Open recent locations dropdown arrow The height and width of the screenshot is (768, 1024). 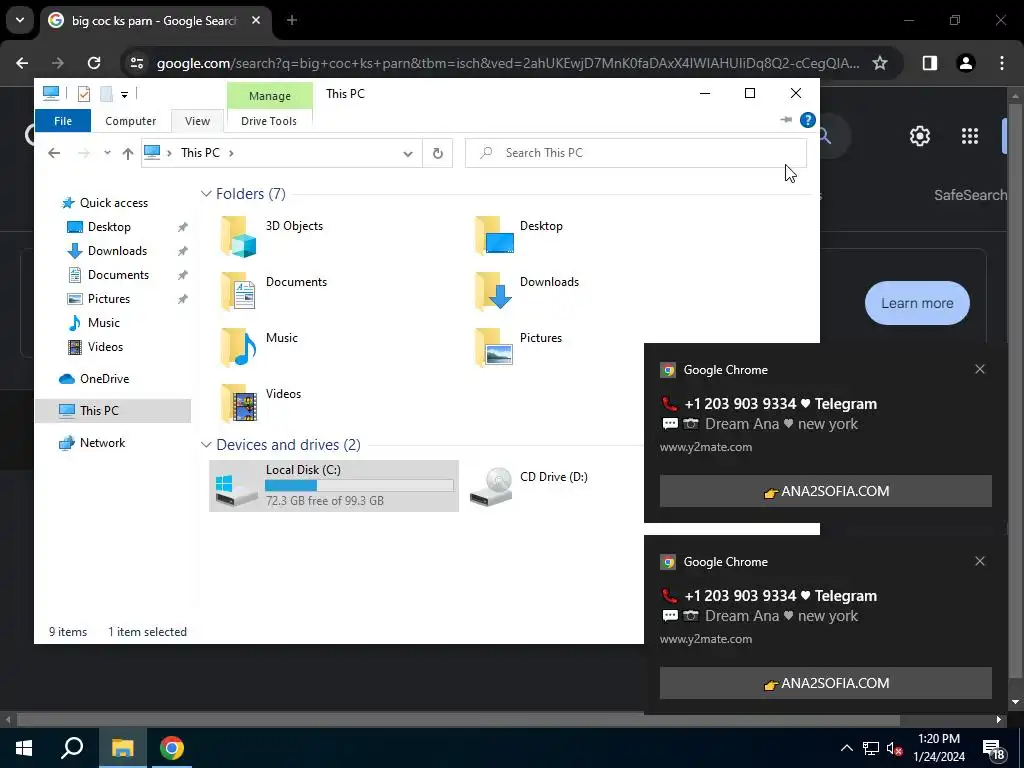tap(107, 153)
